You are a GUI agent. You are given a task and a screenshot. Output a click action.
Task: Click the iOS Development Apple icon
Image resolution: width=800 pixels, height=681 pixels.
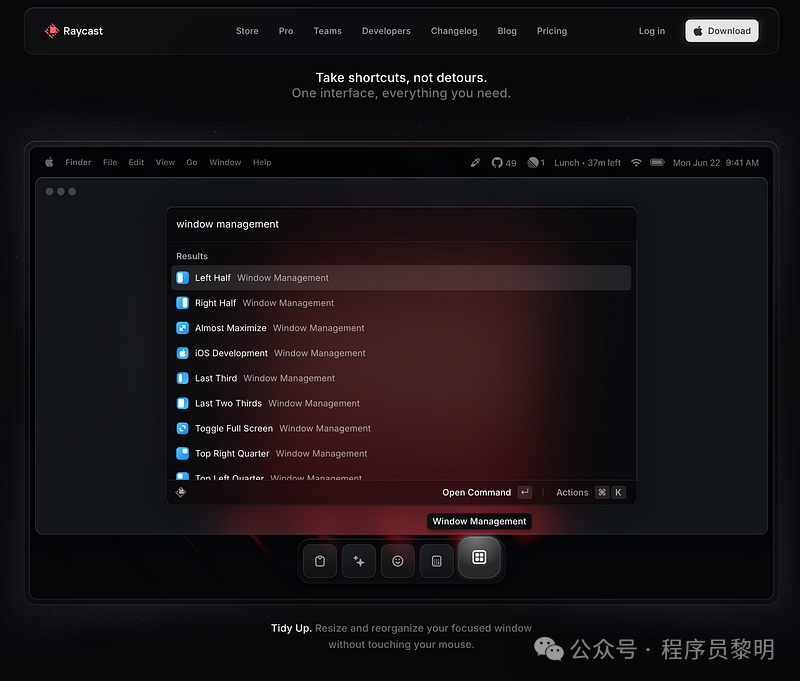pos(183,353)
